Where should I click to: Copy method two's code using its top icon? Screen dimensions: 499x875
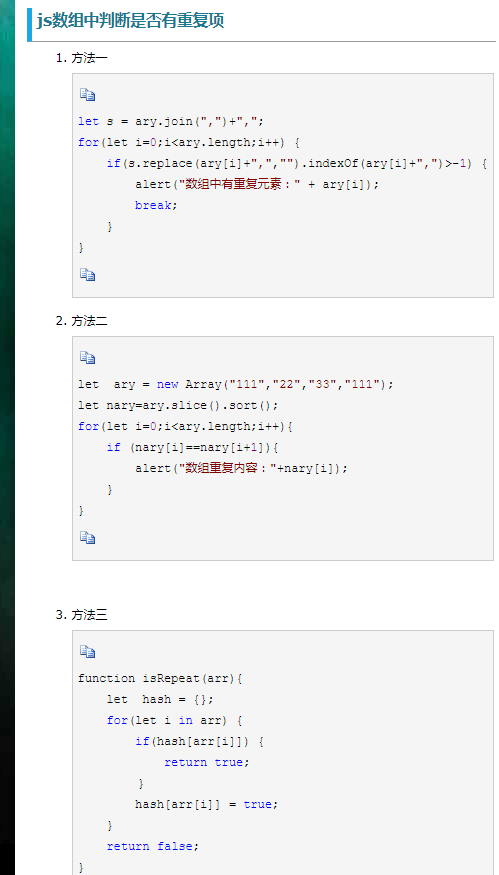87,358
